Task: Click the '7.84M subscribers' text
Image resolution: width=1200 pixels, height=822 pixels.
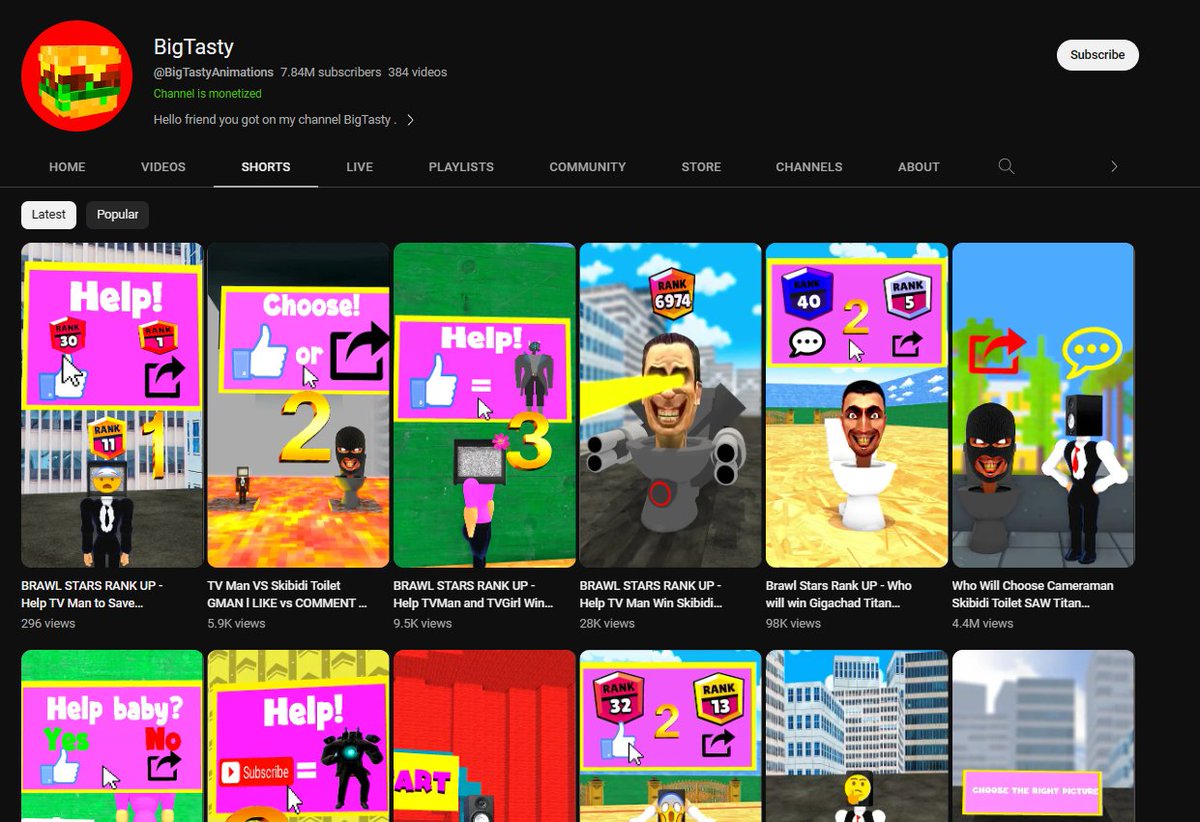Action: tap(331, 72)
